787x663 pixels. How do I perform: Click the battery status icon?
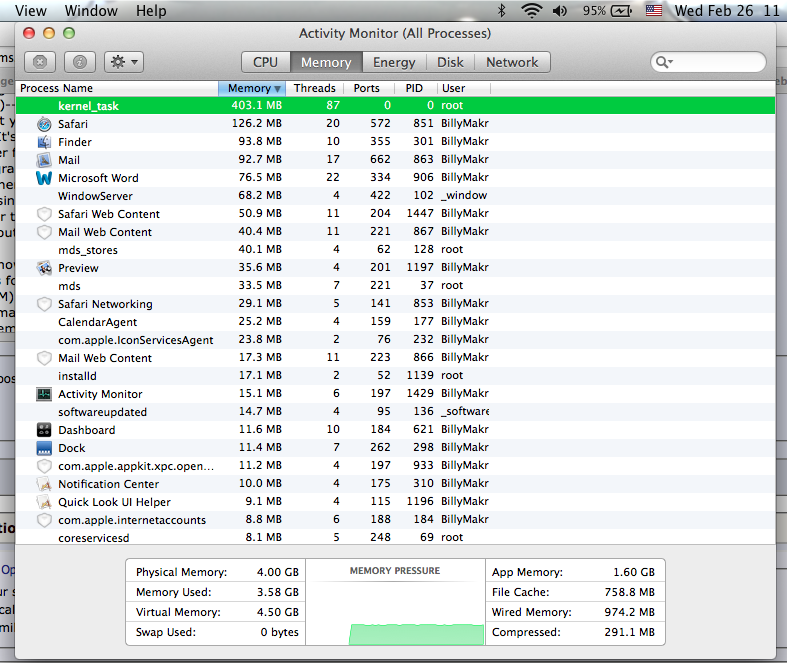pyautogui.click(x=621, y=11)
